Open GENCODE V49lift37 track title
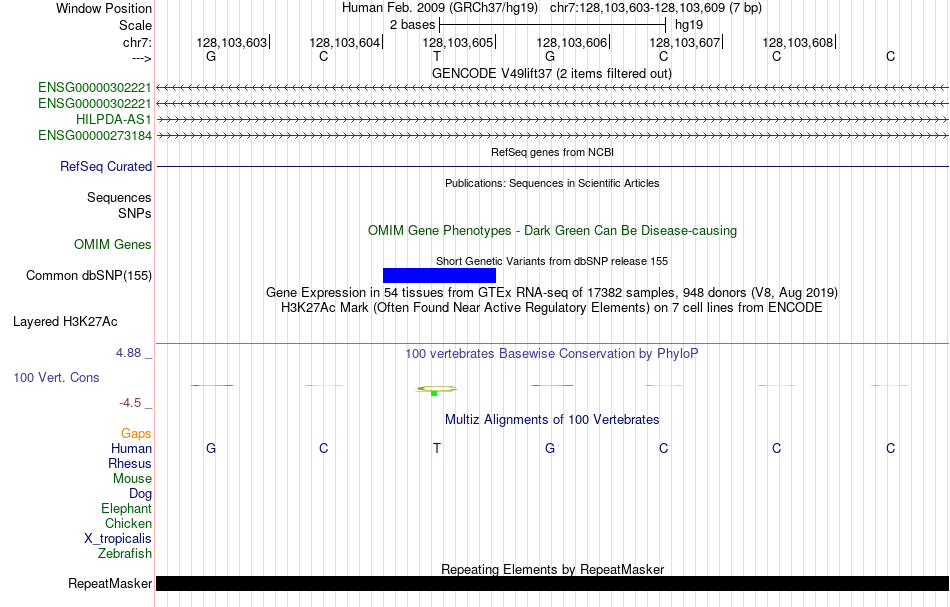 (x=552, y=73)
